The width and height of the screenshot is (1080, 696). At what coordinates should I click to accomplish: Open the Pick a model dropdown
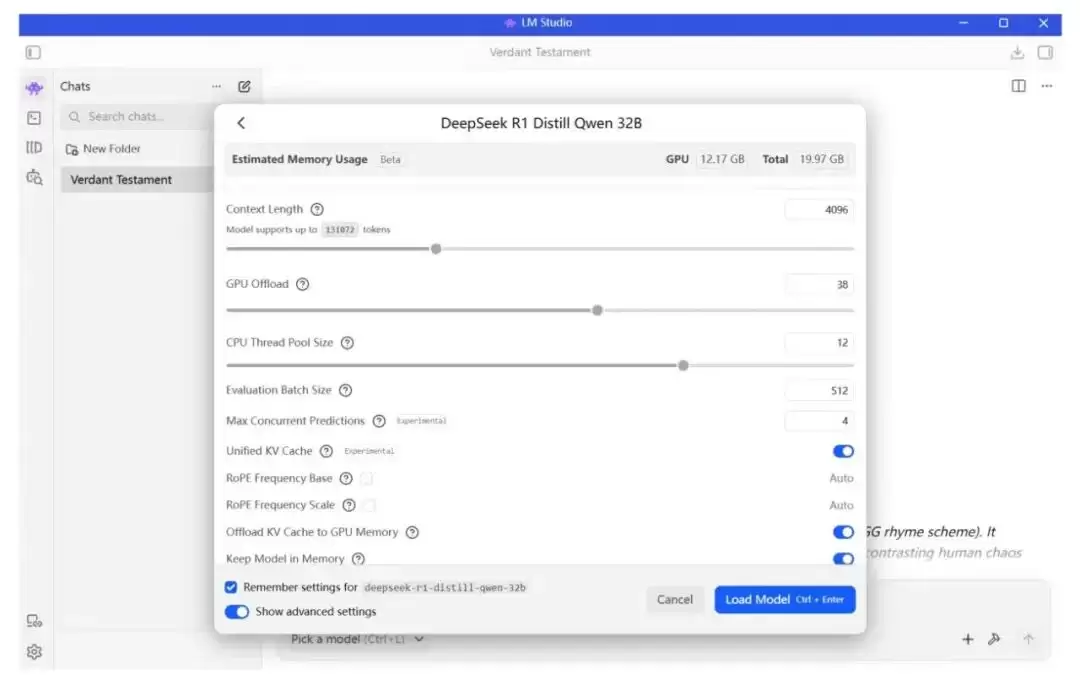pyautogui.click(x=357, y=639)
